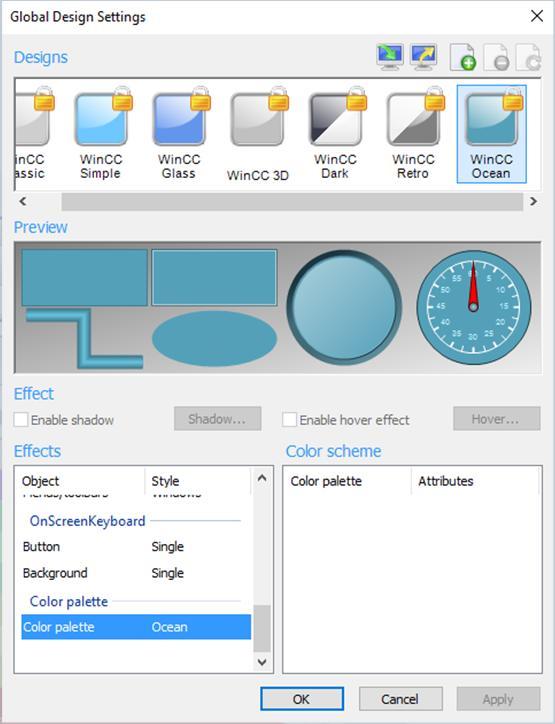
Task: Choose the WinCC 3D design
Action: 257,134
